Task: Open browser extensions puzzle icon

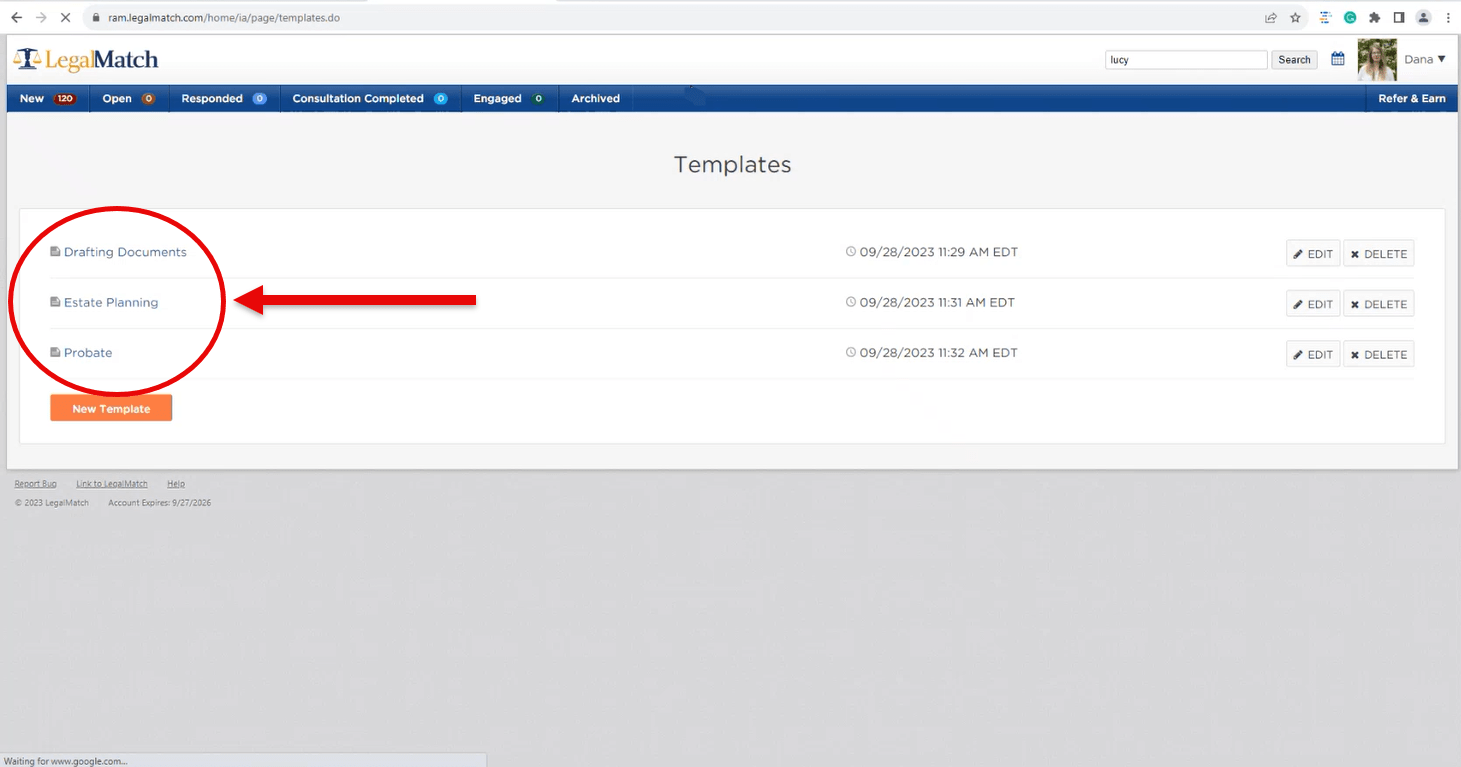Action: (1375, 17)
